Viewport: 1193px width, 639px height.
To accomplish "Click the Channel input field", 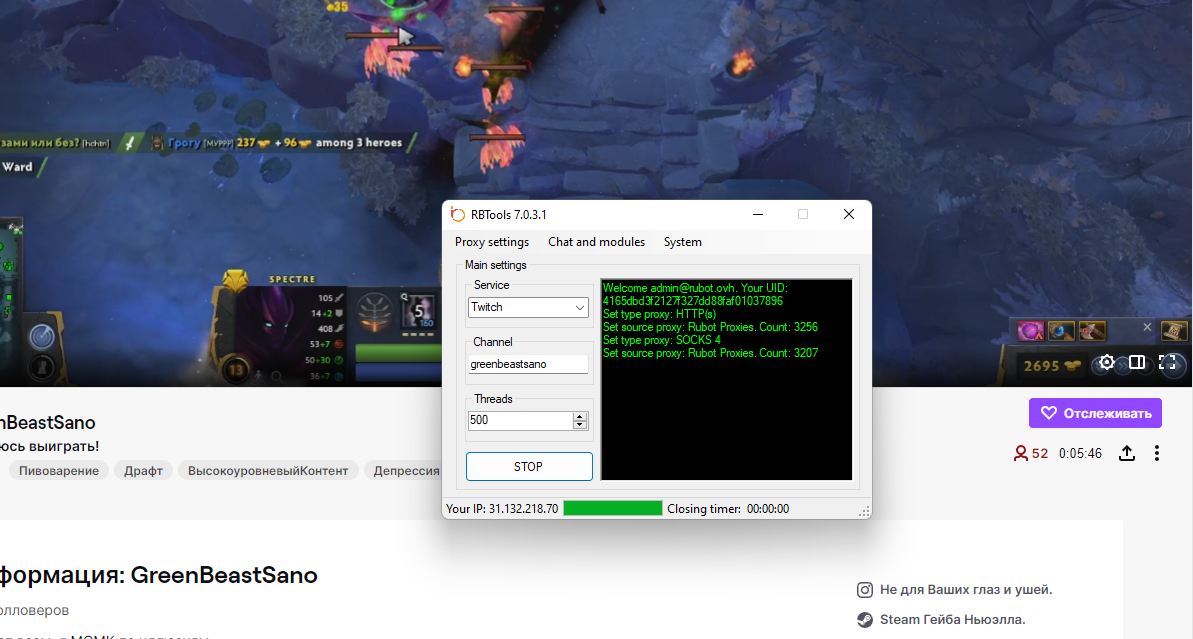I will [x=529, y=365].
